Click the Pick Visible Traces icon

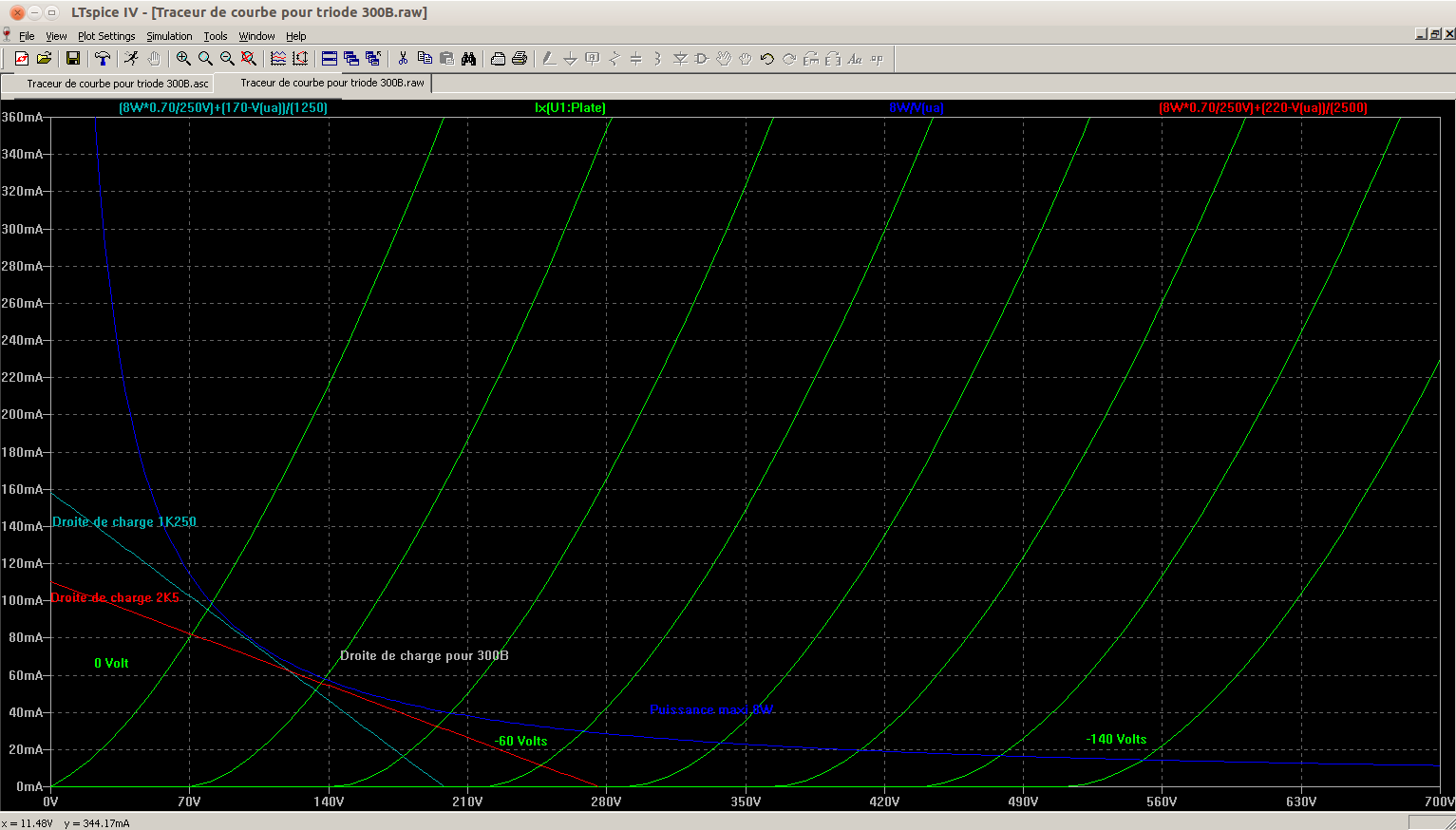[x=278, y=59]
